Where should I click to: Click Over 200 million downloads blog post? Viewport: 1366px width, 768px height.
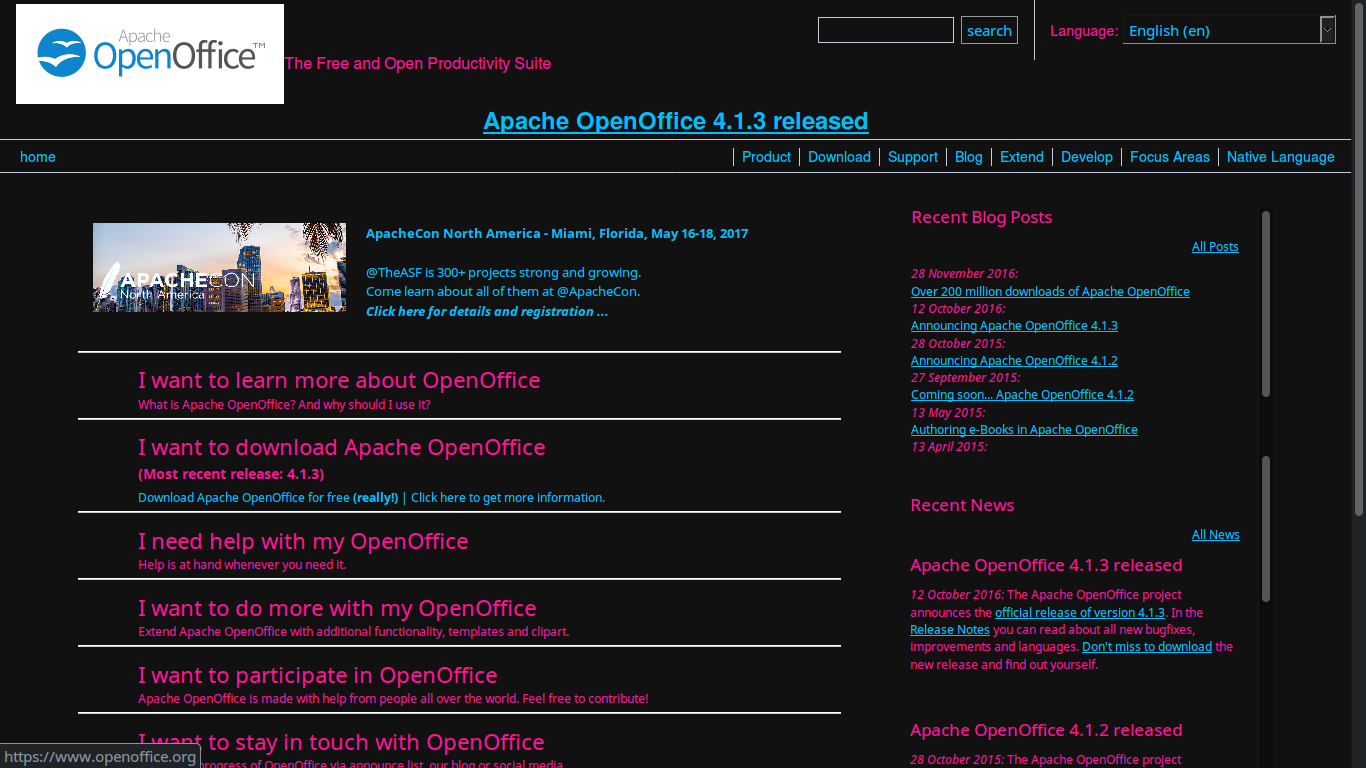[x=1050, y=291]
